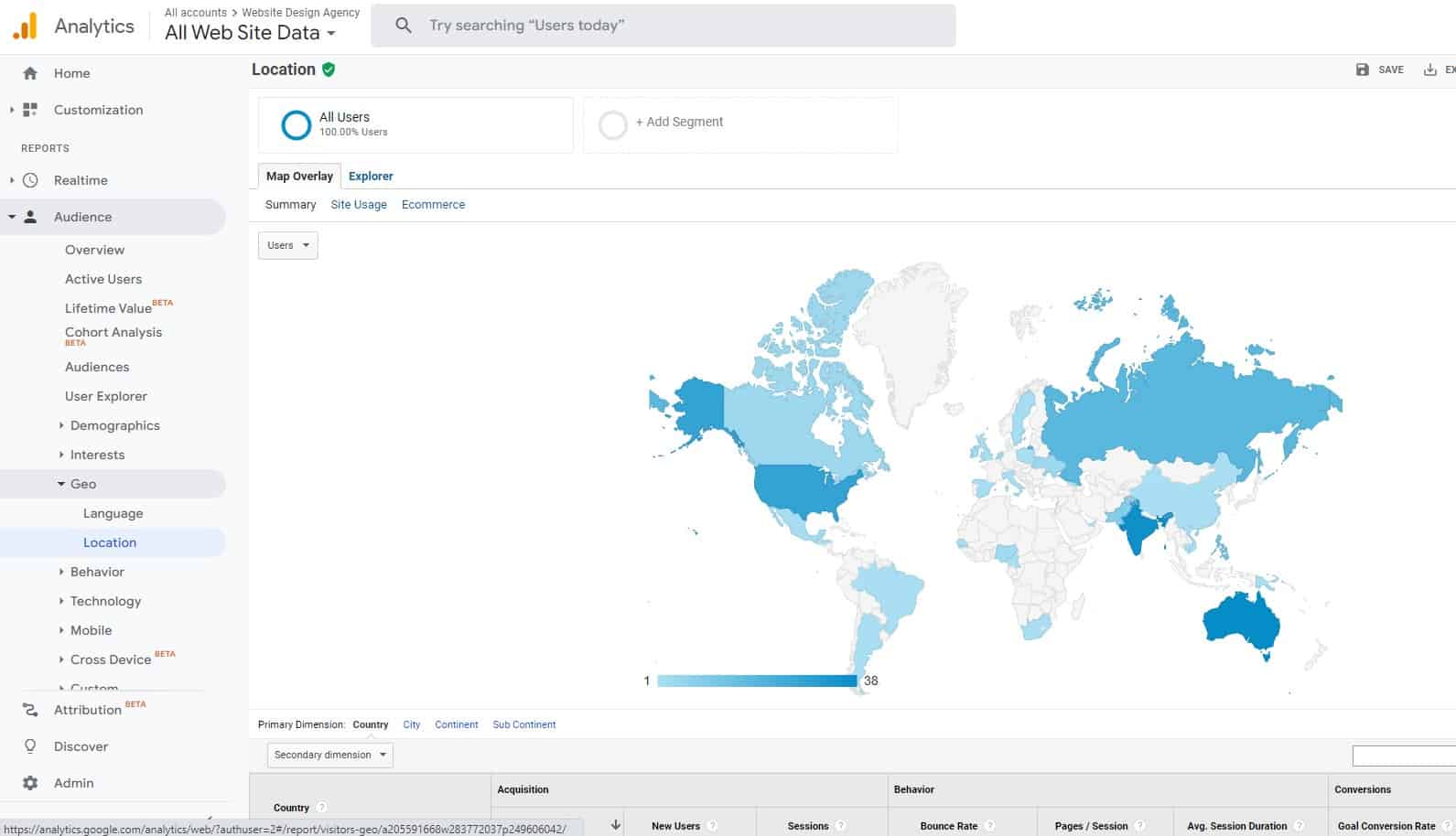Select the Summary sub-tab

[x=290, y=205]
